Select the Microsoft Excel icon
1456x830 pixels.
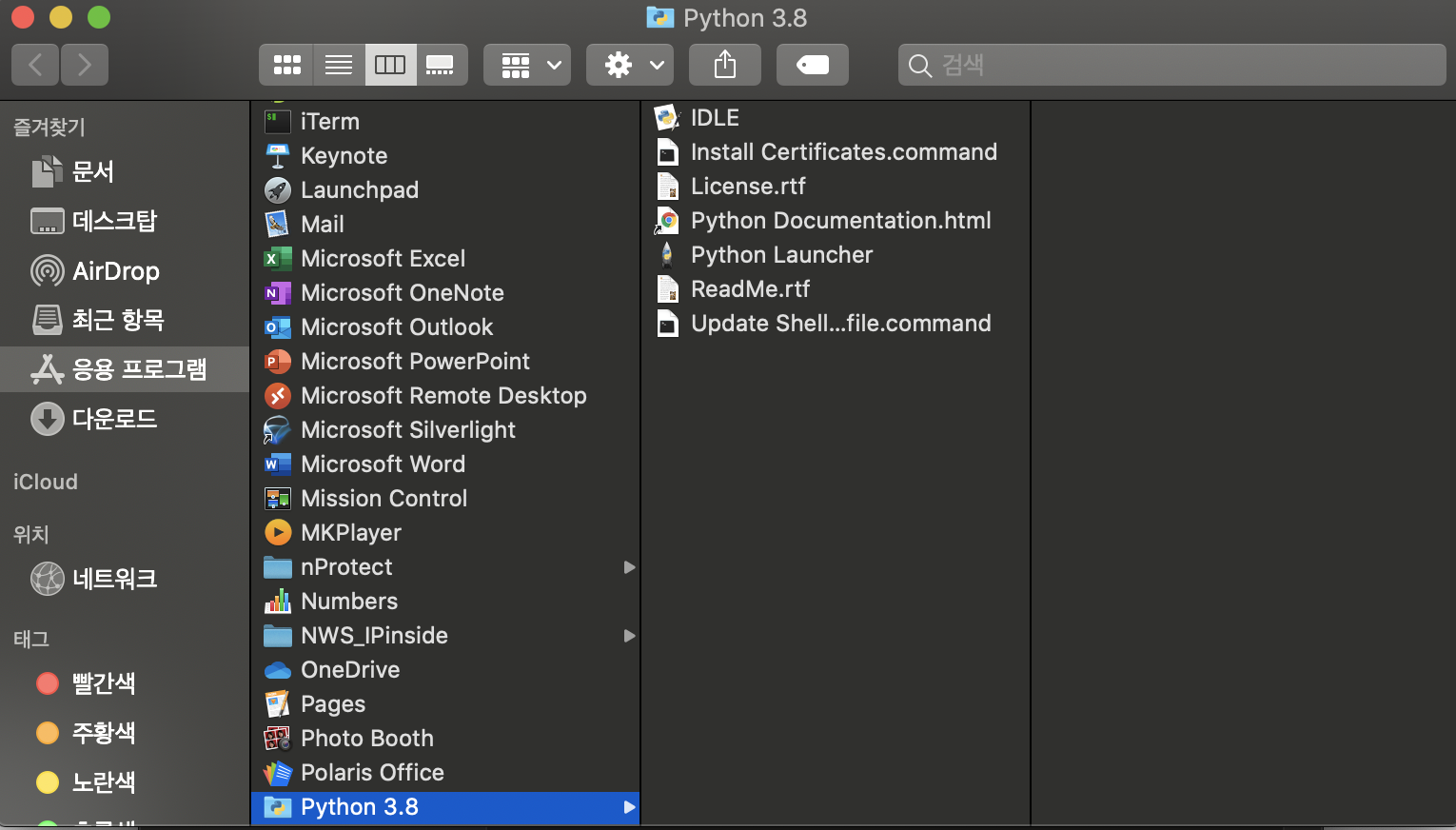(x=277, y=259)
